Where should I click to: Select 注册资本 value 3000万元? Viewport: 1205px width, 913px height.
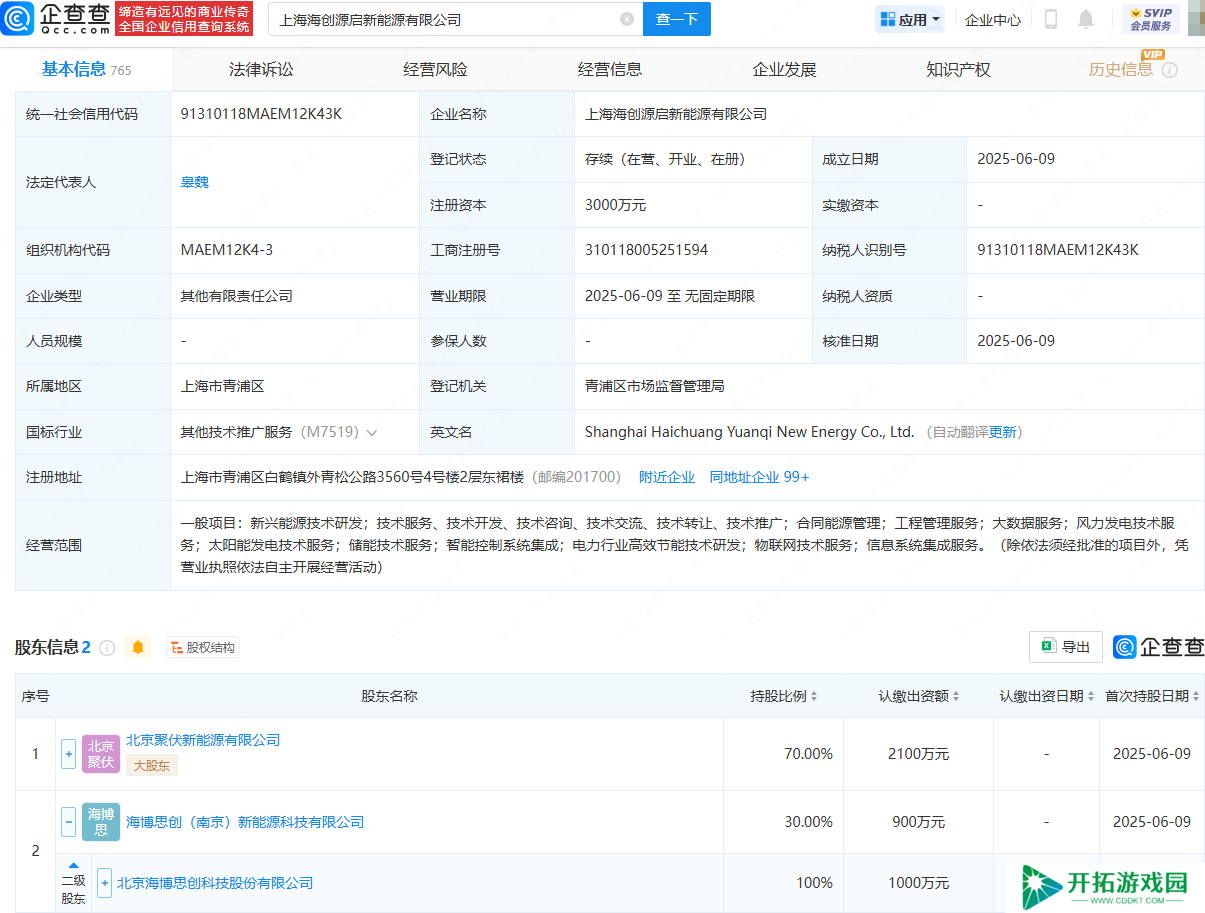pyautogui.click(x=615, y=205)
